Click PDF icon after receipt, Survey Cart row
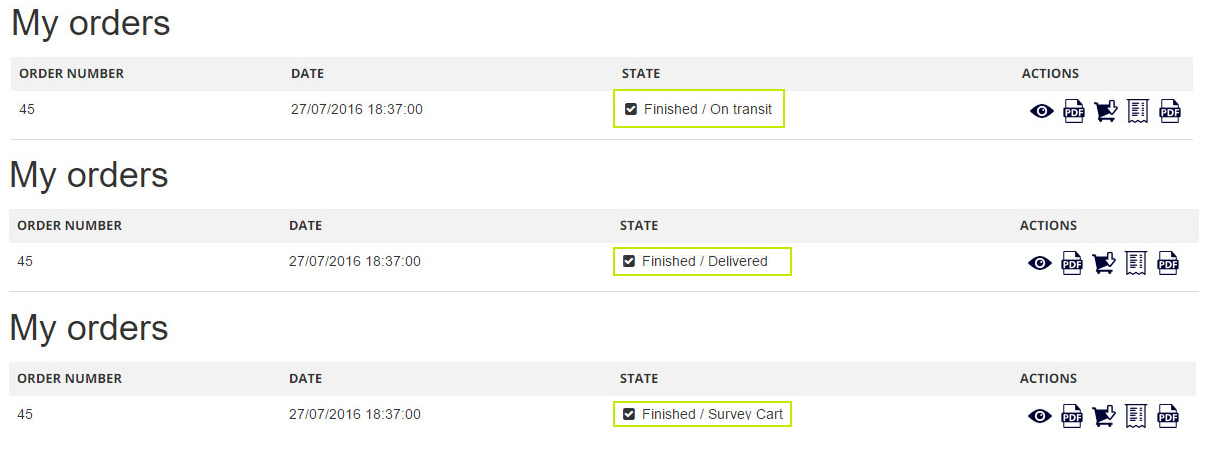Viewport: 1222px width, 461px height. tap(1168, 416)
